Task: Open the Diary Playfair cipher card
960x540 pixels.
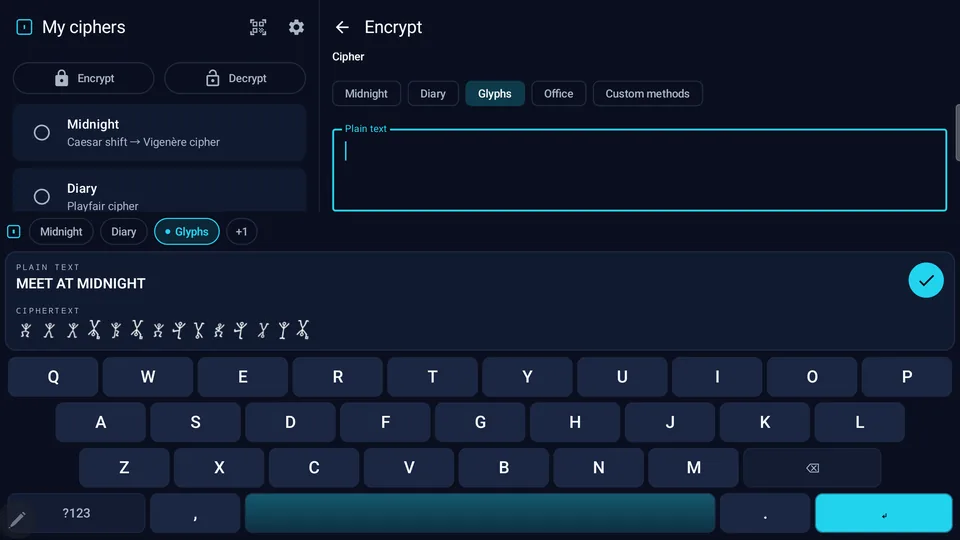Action: coord(159,191)
